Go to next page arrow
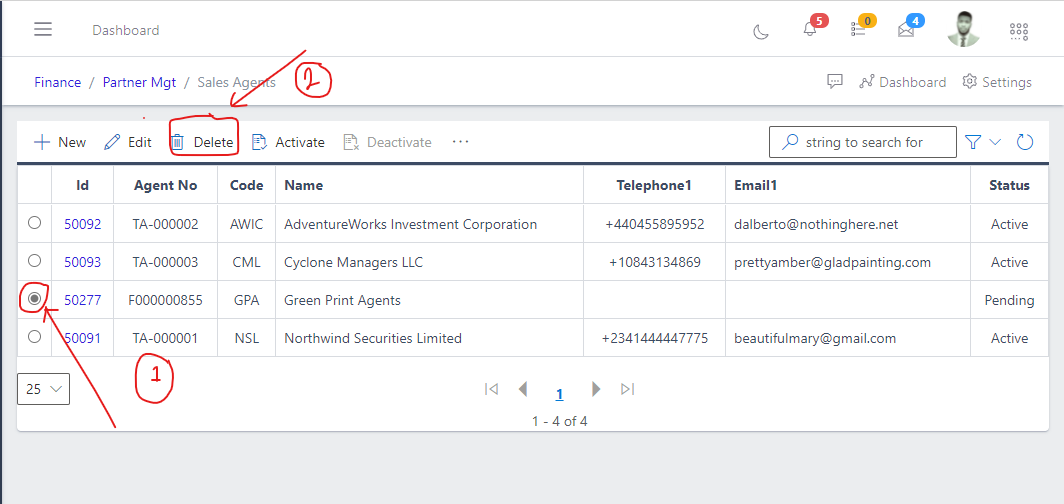 [x=596, y=389]
